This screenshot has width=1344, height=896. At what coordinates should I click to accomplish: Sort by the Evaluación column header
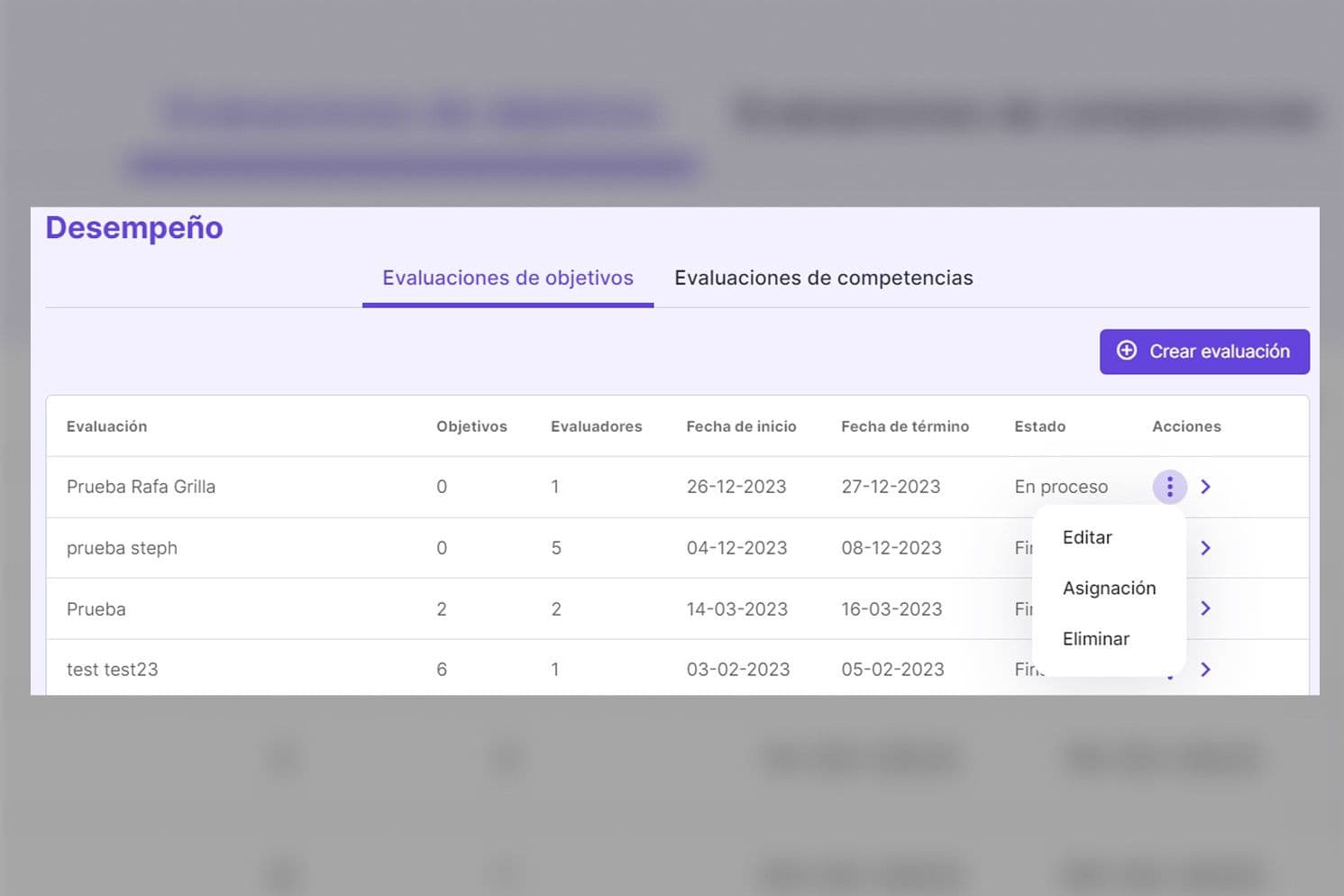[106, 426]
